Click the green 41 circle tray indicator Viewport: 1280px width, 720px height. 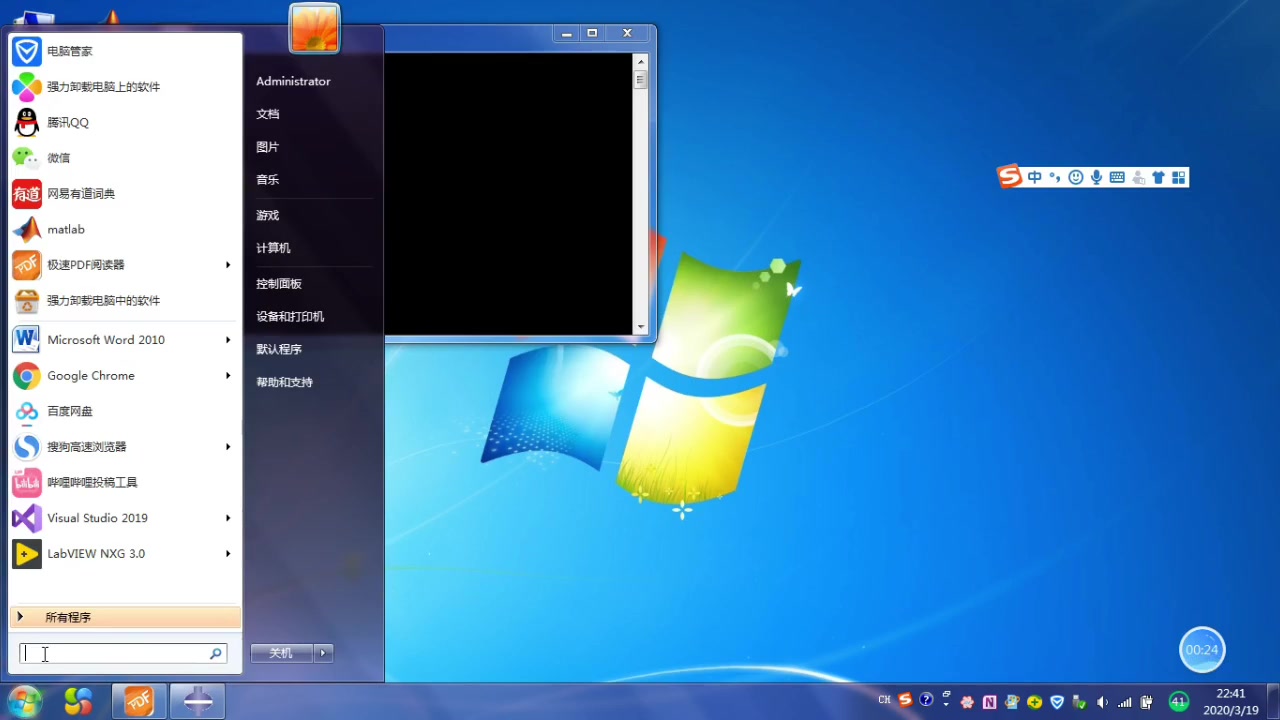(x=1179, y=701)
